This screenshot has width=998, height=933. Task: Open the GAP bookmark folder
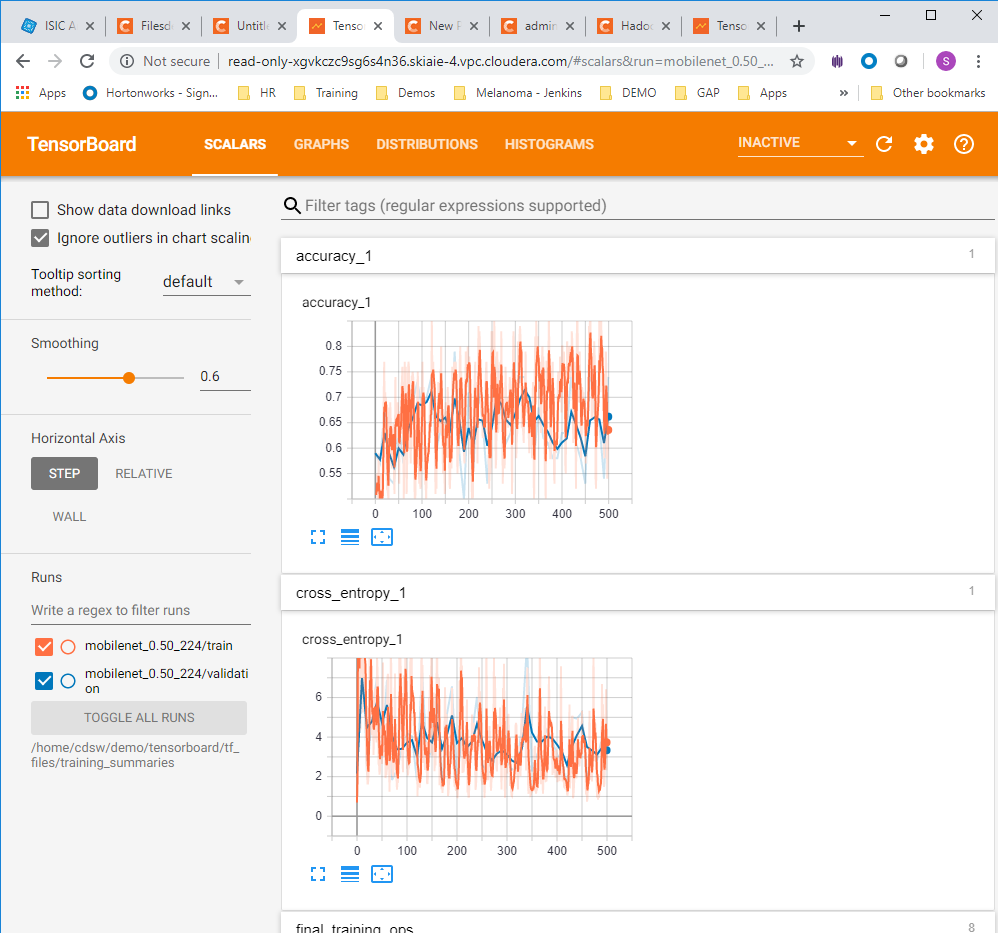coord(698,93)
